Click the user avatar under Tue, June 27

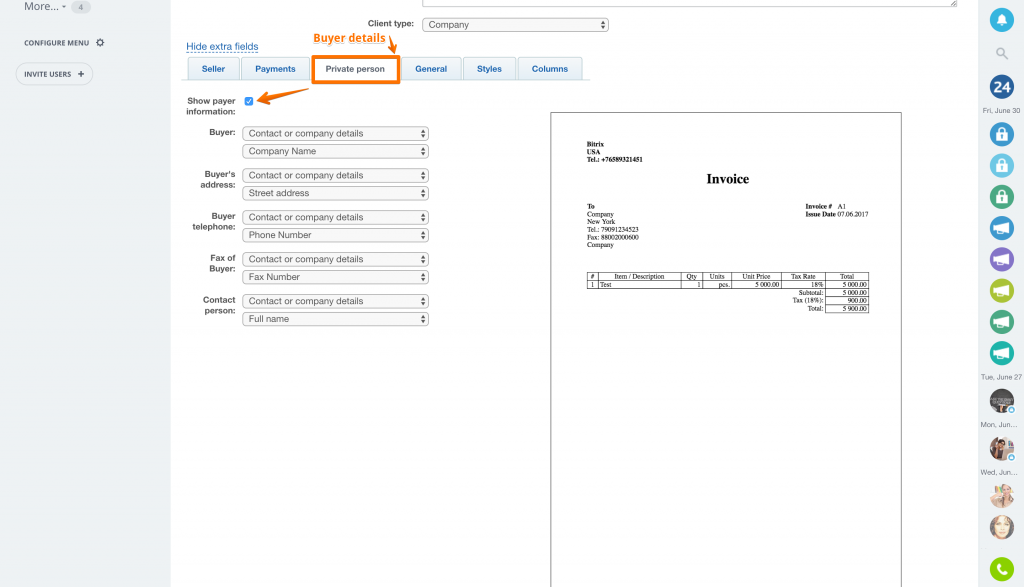pos(1001,401)
